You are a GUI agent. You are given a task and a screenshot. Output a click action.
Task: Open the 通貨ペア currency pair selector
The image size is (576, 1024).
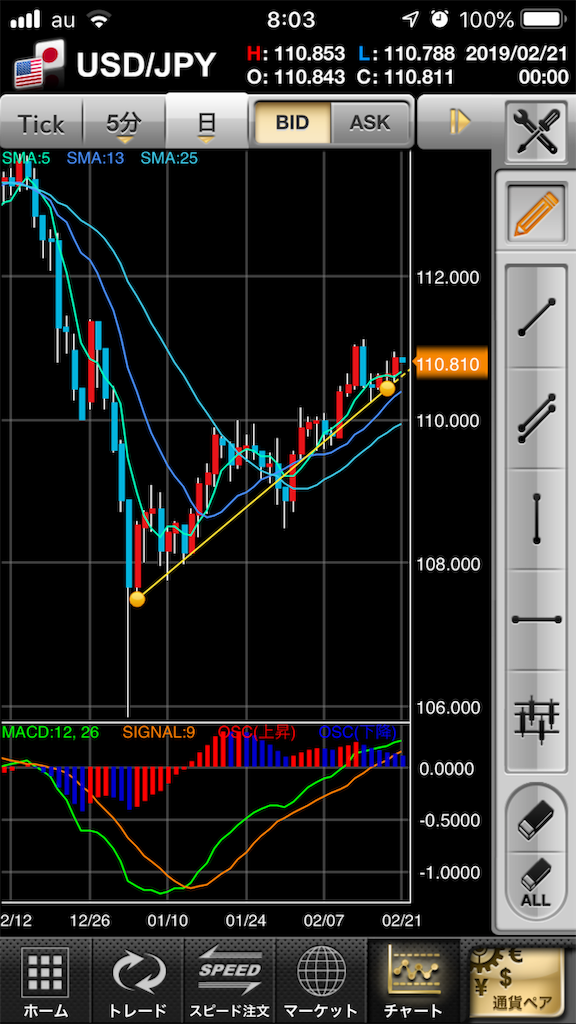(x=518, y=982)
